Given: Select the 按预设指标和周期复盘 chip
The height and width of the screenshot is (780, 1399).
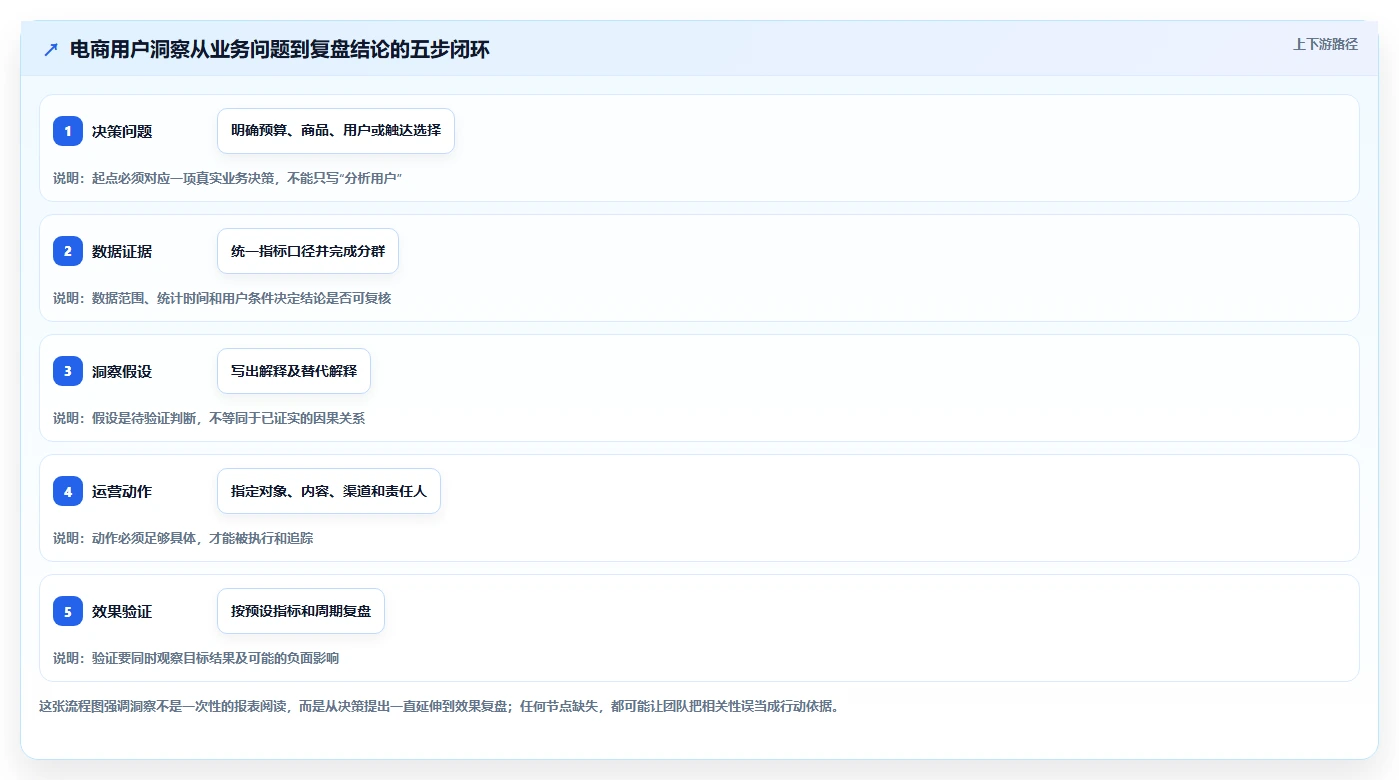Looking at the screenshot, I should [301, 611].
